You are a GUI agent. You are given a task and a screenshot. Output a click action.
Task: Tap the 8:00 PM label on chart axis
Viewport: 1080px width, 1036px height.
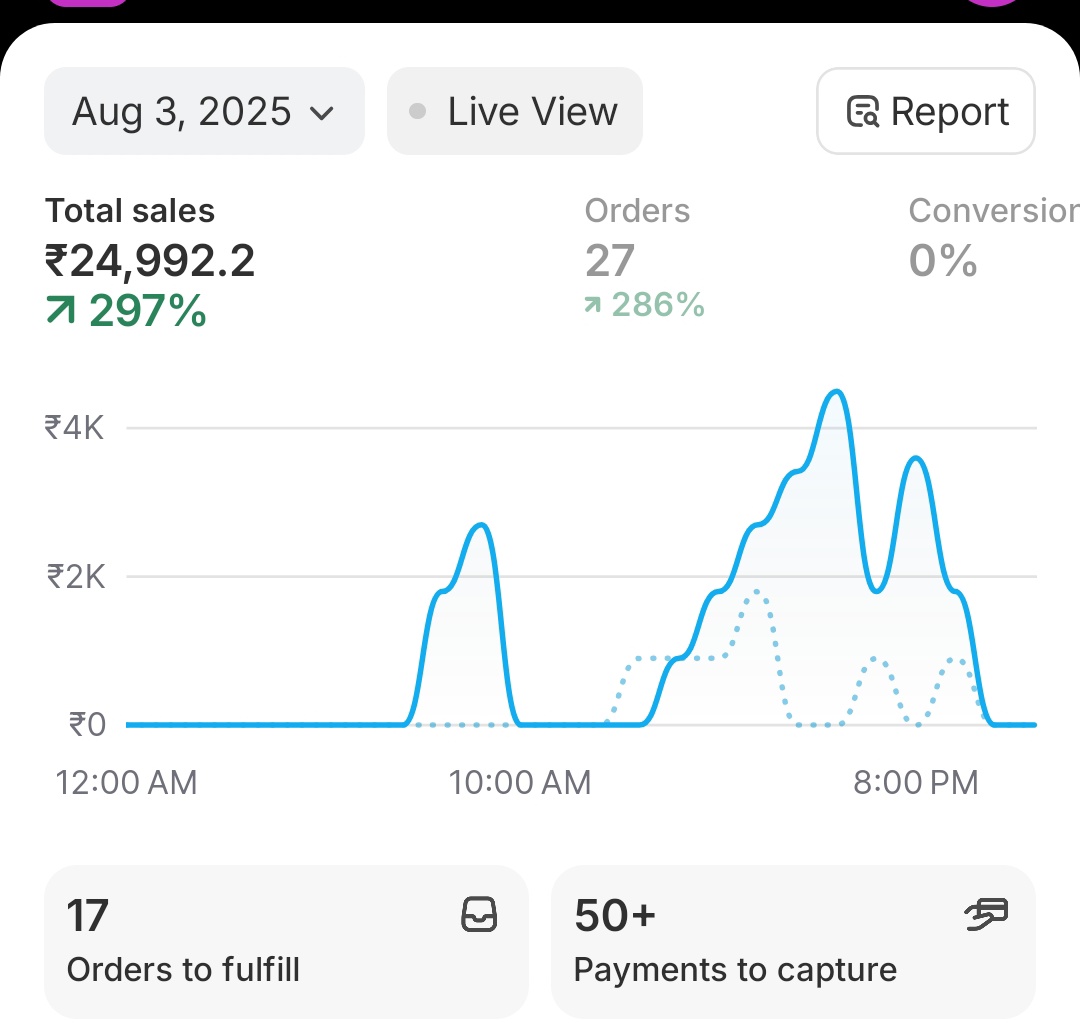pos(915,782)
